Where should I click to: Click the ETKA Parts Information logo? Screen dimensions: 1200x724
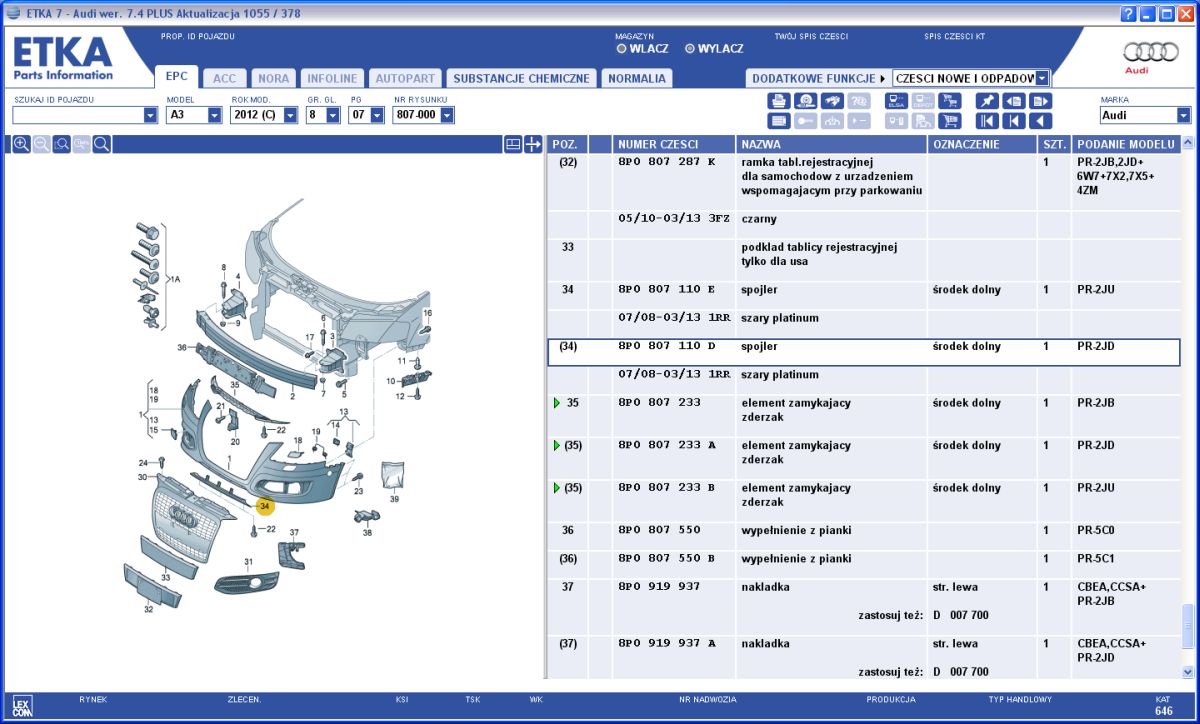[x=63, y=58]
